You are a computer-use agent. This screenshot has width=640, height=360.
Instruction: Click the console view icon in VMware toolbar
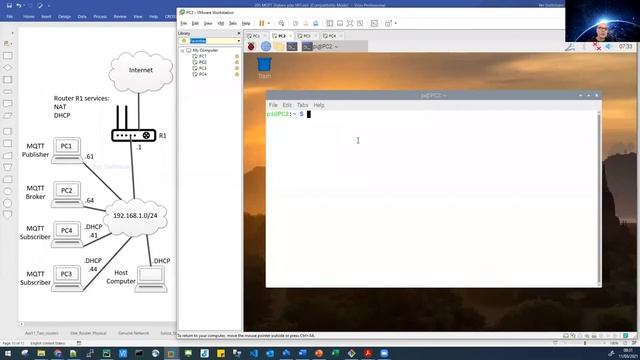374,23
